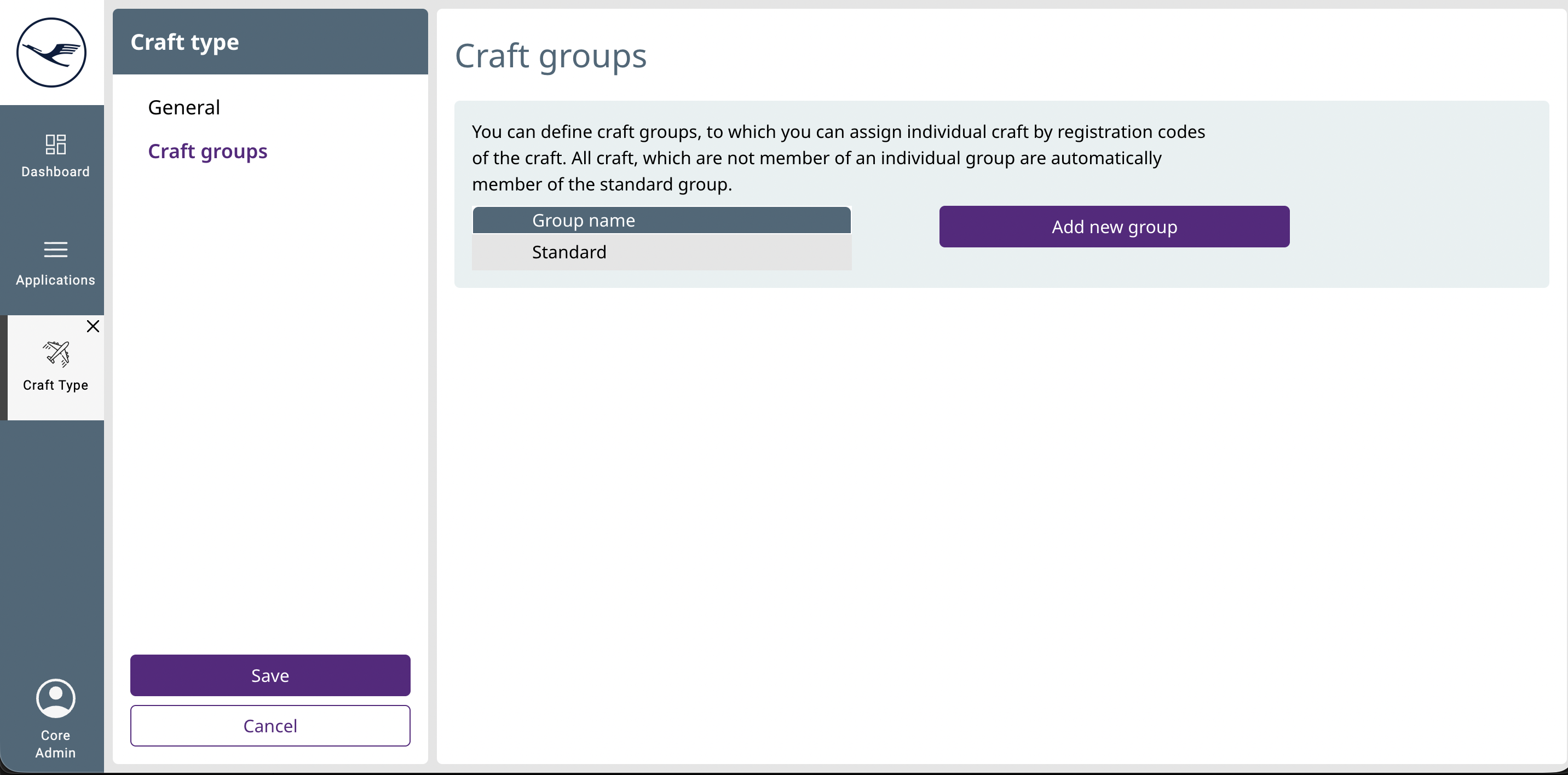This screenshot has width=1568, height=775.
Task: Click the Lufthansa crane logo
Action: [x=52, y=53]
